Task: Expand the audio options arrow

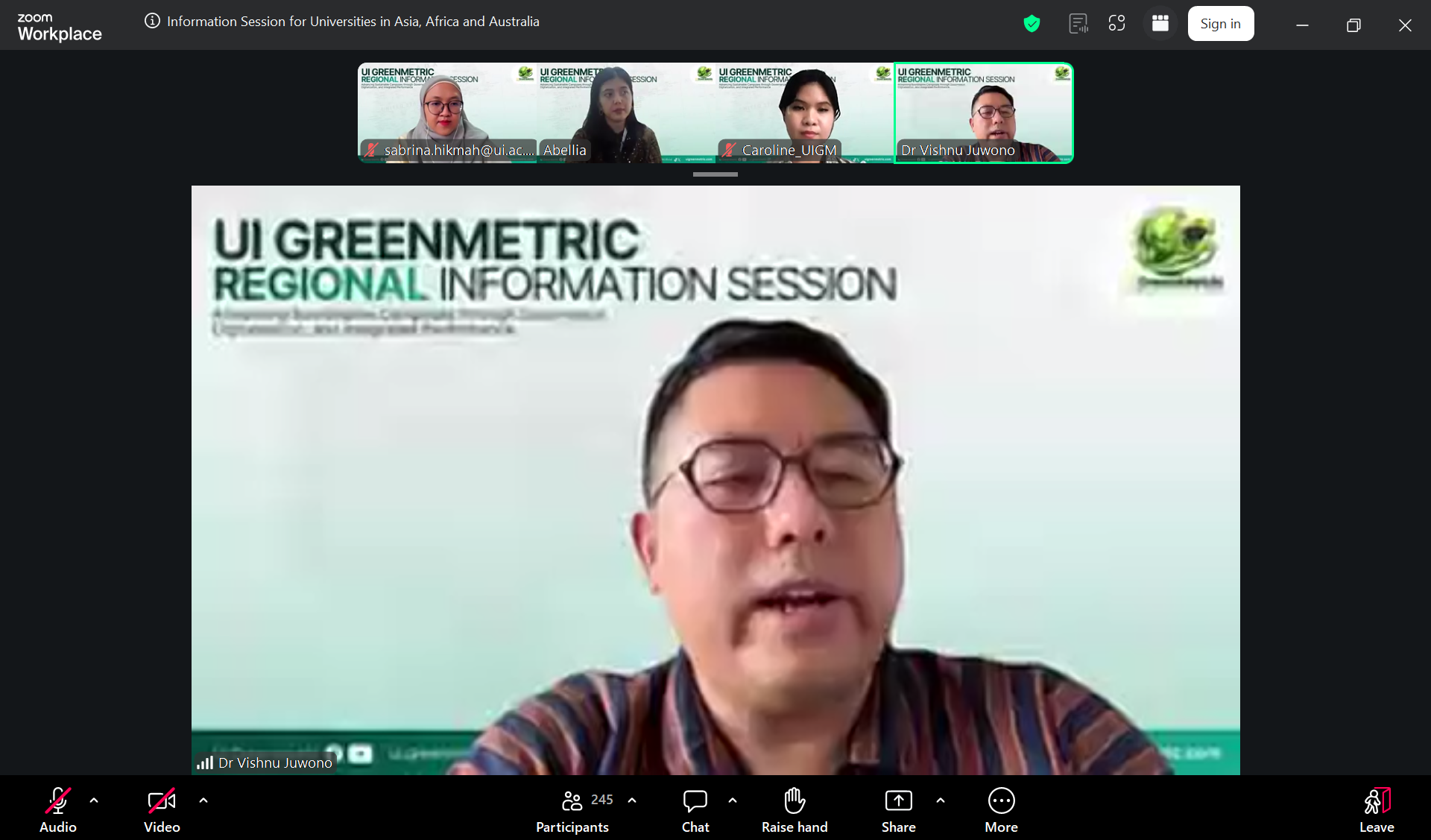Action: coord(94,800)
